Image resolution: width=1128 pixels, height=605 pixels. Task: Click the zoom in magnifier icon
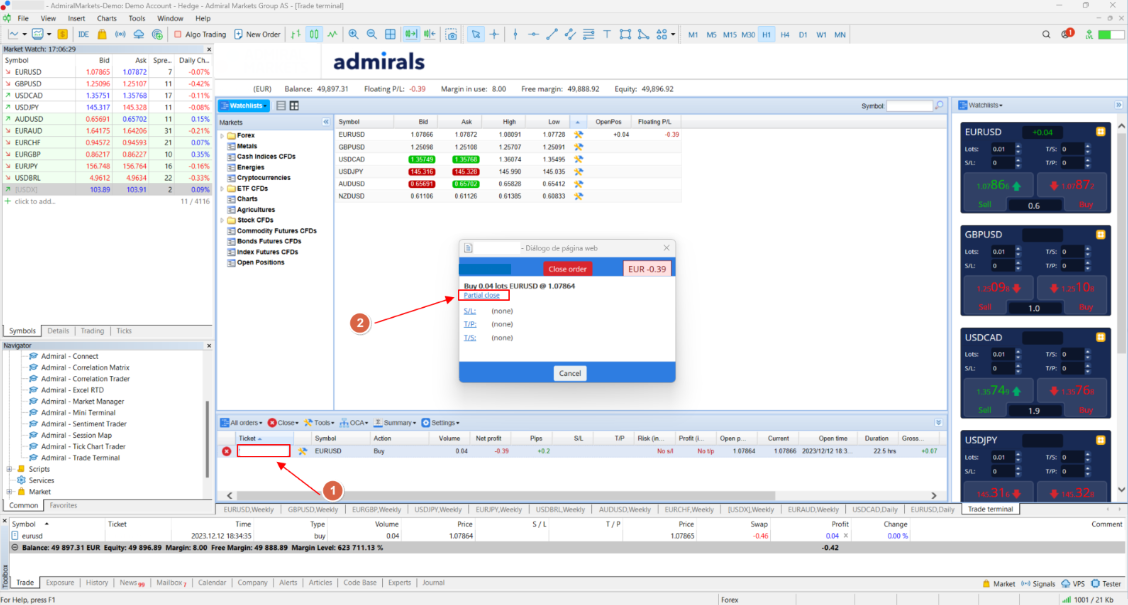pyautogui.click(x=353, y=34)
